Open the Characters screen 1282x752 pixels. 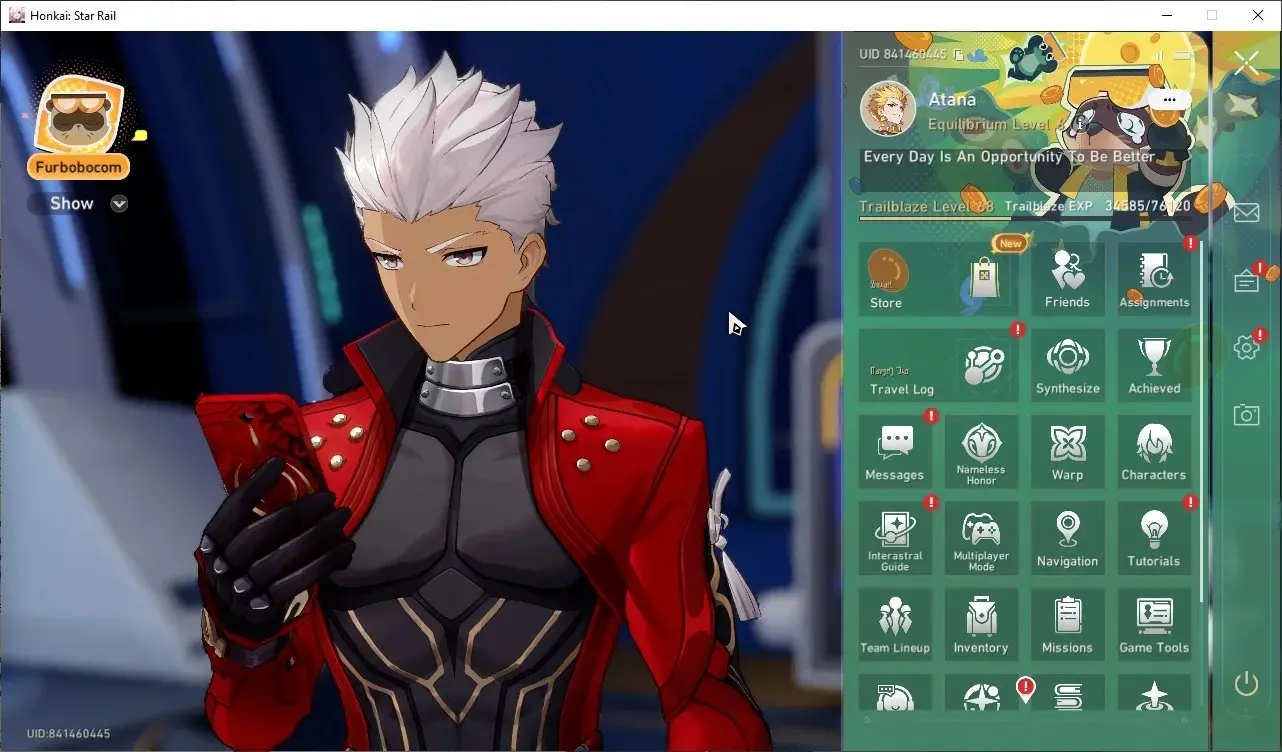1154,452
